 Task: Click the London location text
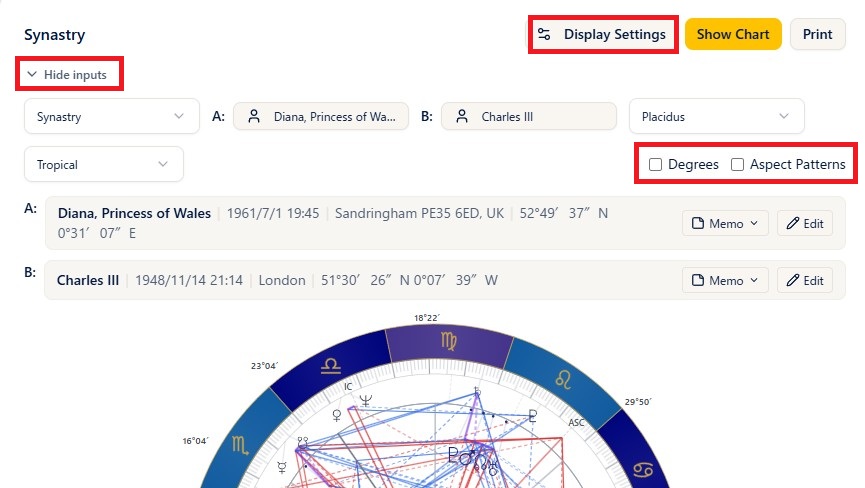(282, 280)
